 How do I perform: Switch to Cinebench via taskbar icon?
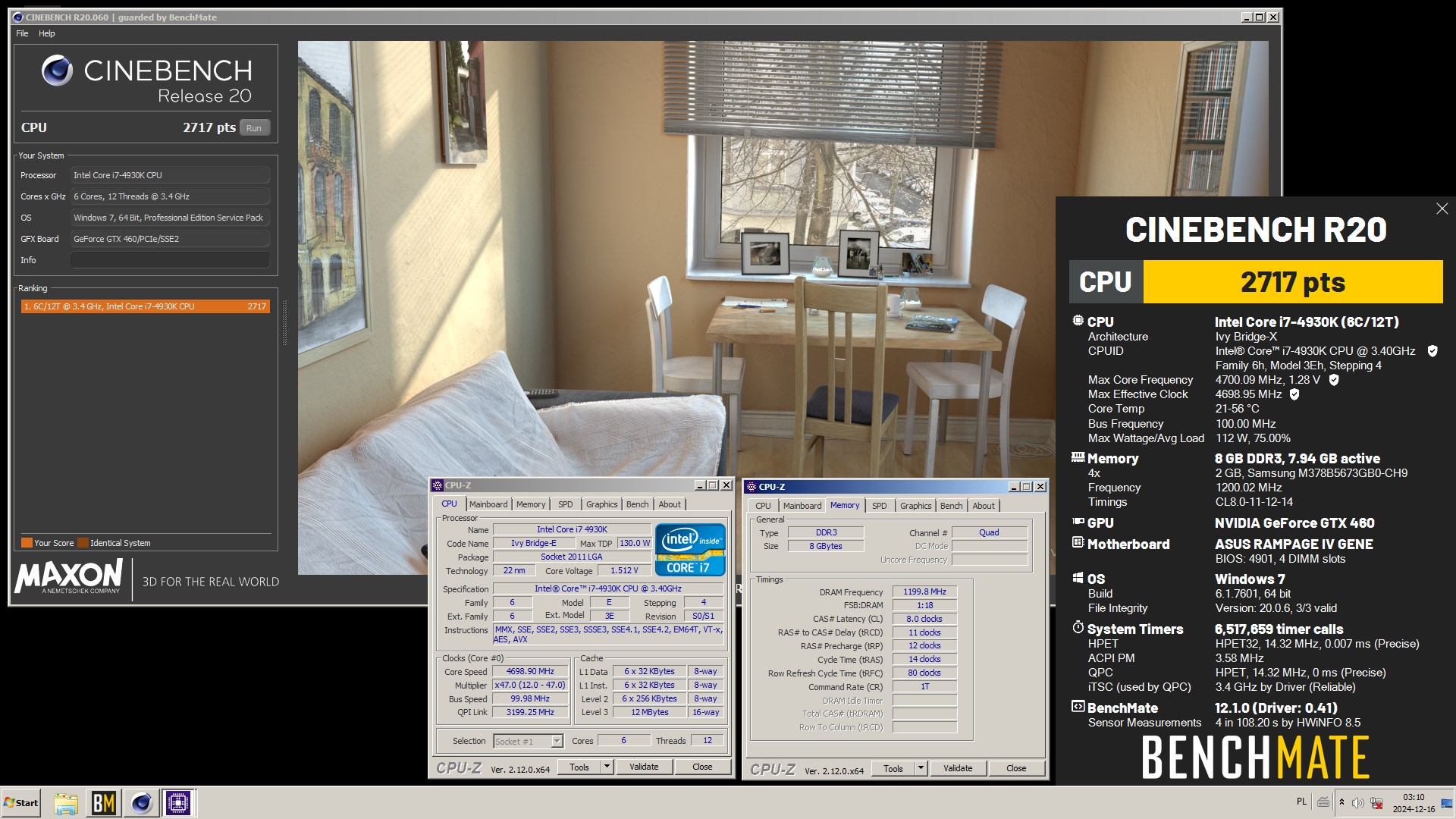click(x=141, y=803)
